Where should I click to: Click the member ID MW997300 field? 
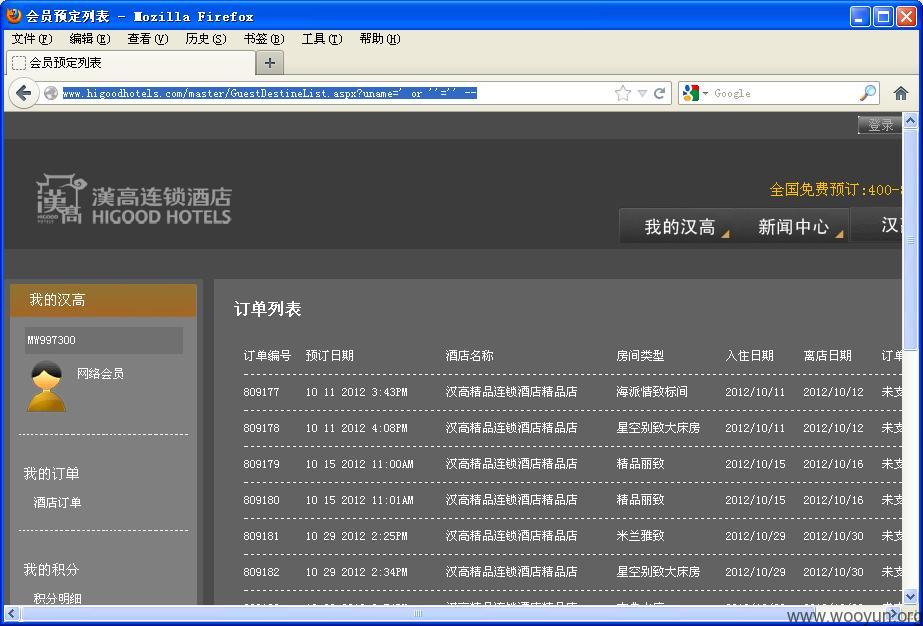(104, 340)
